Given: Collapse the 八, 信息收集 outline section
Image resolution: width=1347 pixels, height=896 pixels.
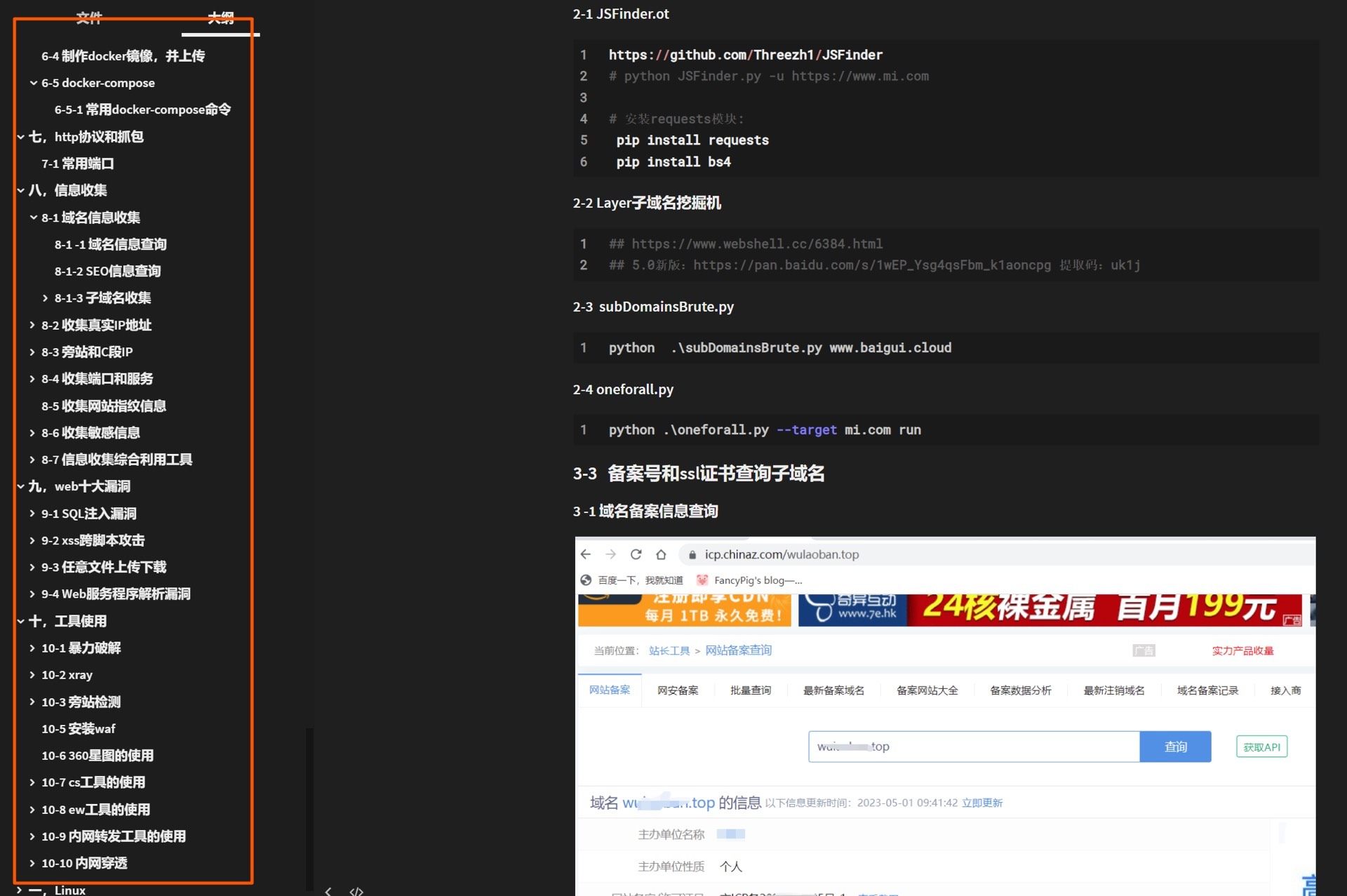Looking at the screenshot, I should tap(20, 190).
